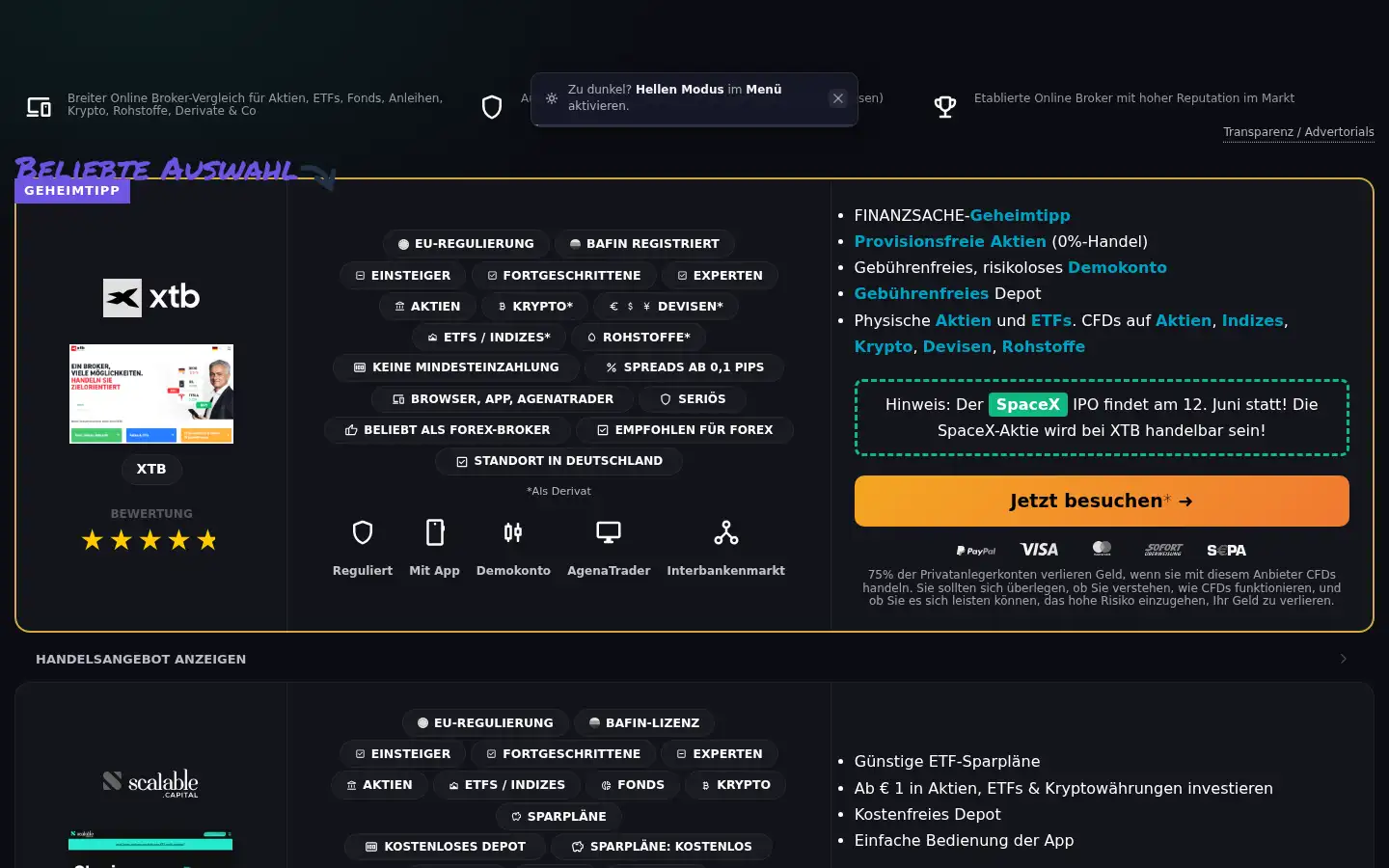
Task: Click the Einsteiger tag in the XTB card
Action: [403, 276]
